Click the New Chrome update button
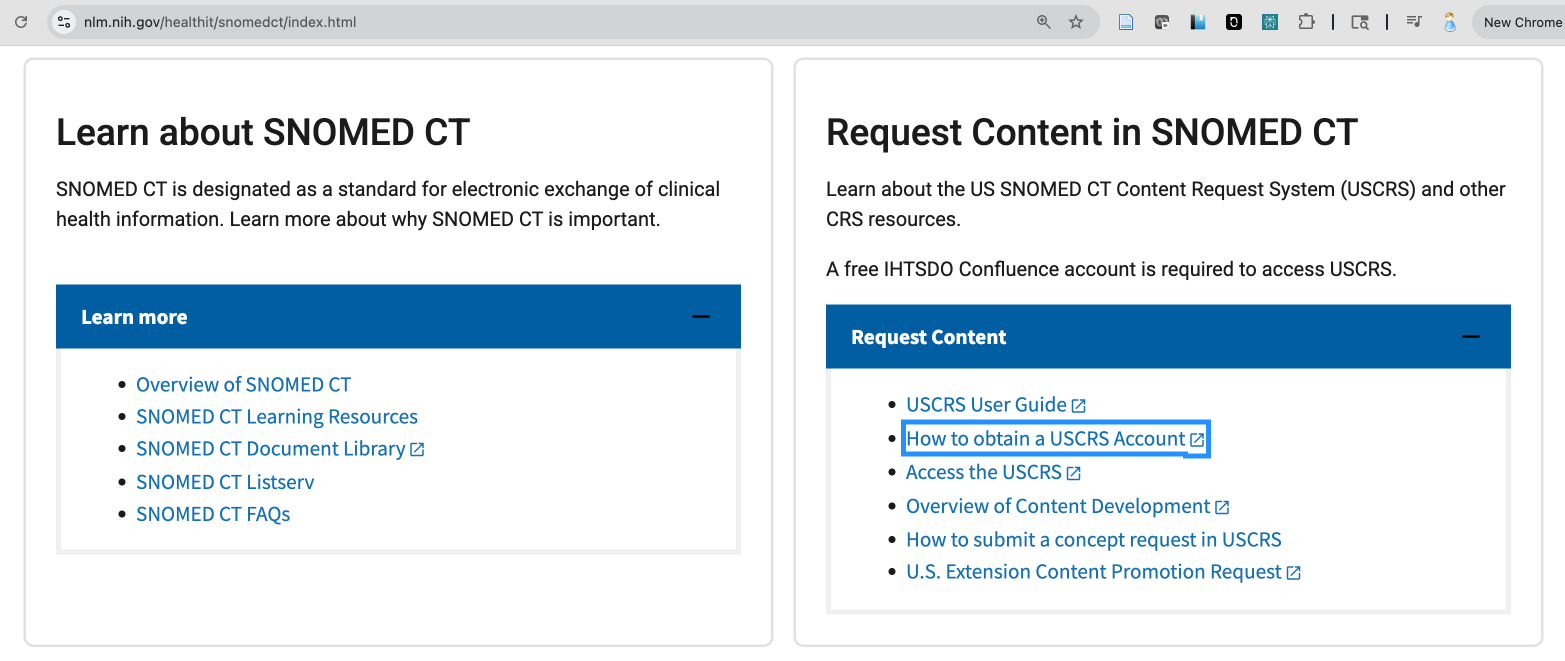Image resolution: width=1565 pixels, height=661 pixels. pos(1520,22)
